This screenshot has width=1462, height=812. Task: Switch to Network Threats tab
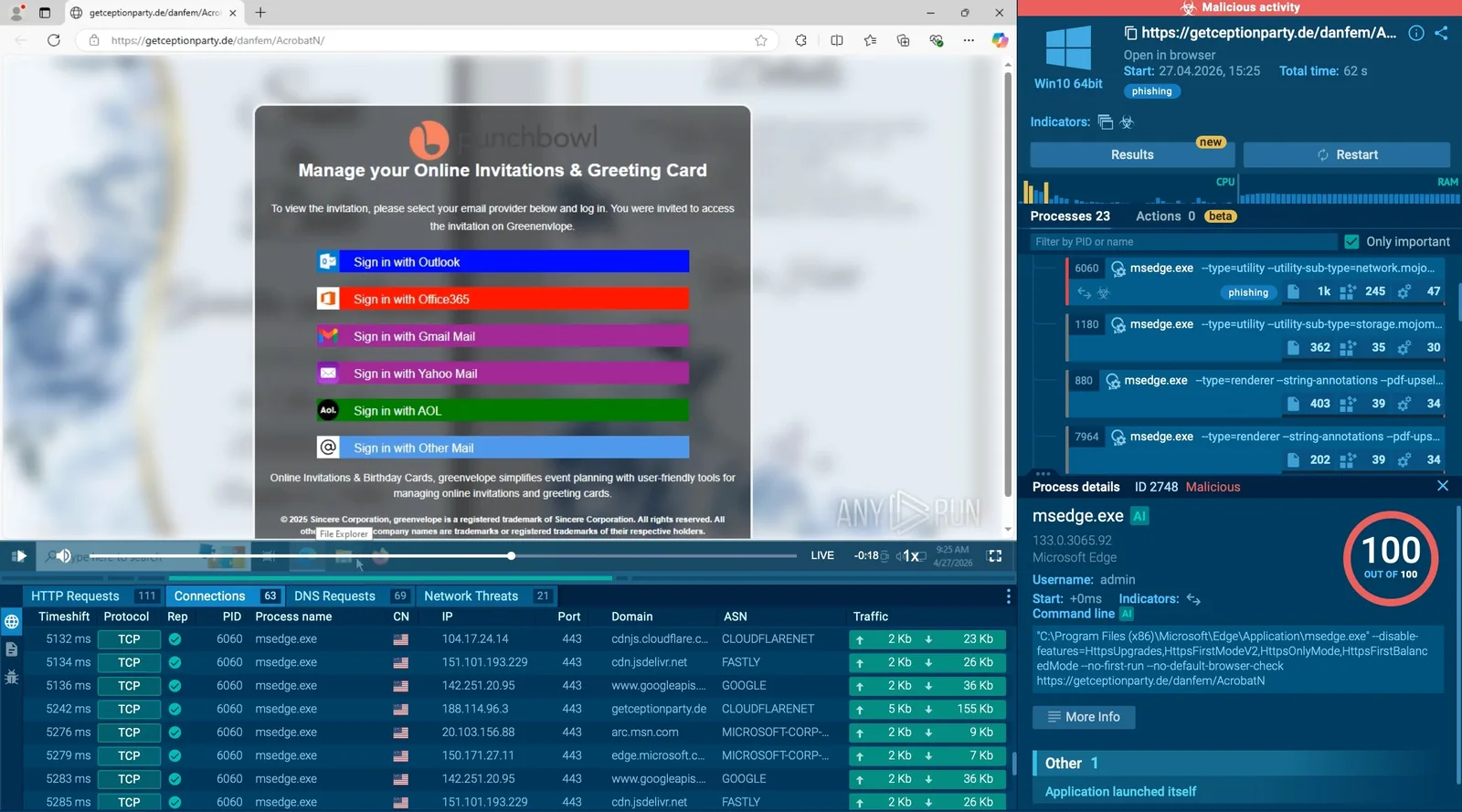click(487, 596)
